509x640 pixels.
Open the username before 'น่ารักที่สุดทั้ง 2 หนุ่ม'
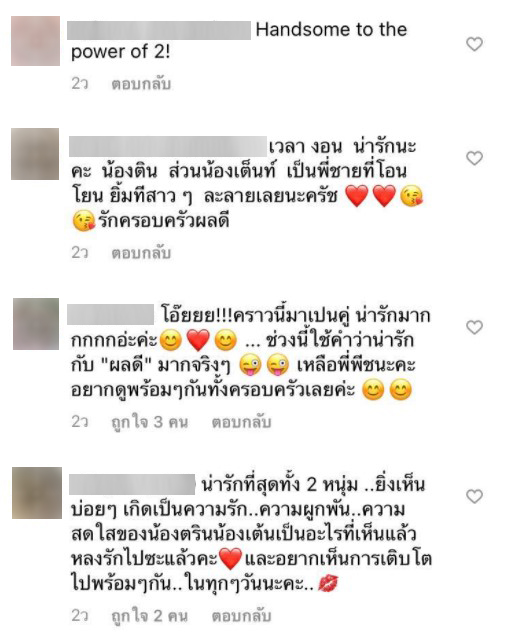(x=132, y=484)
